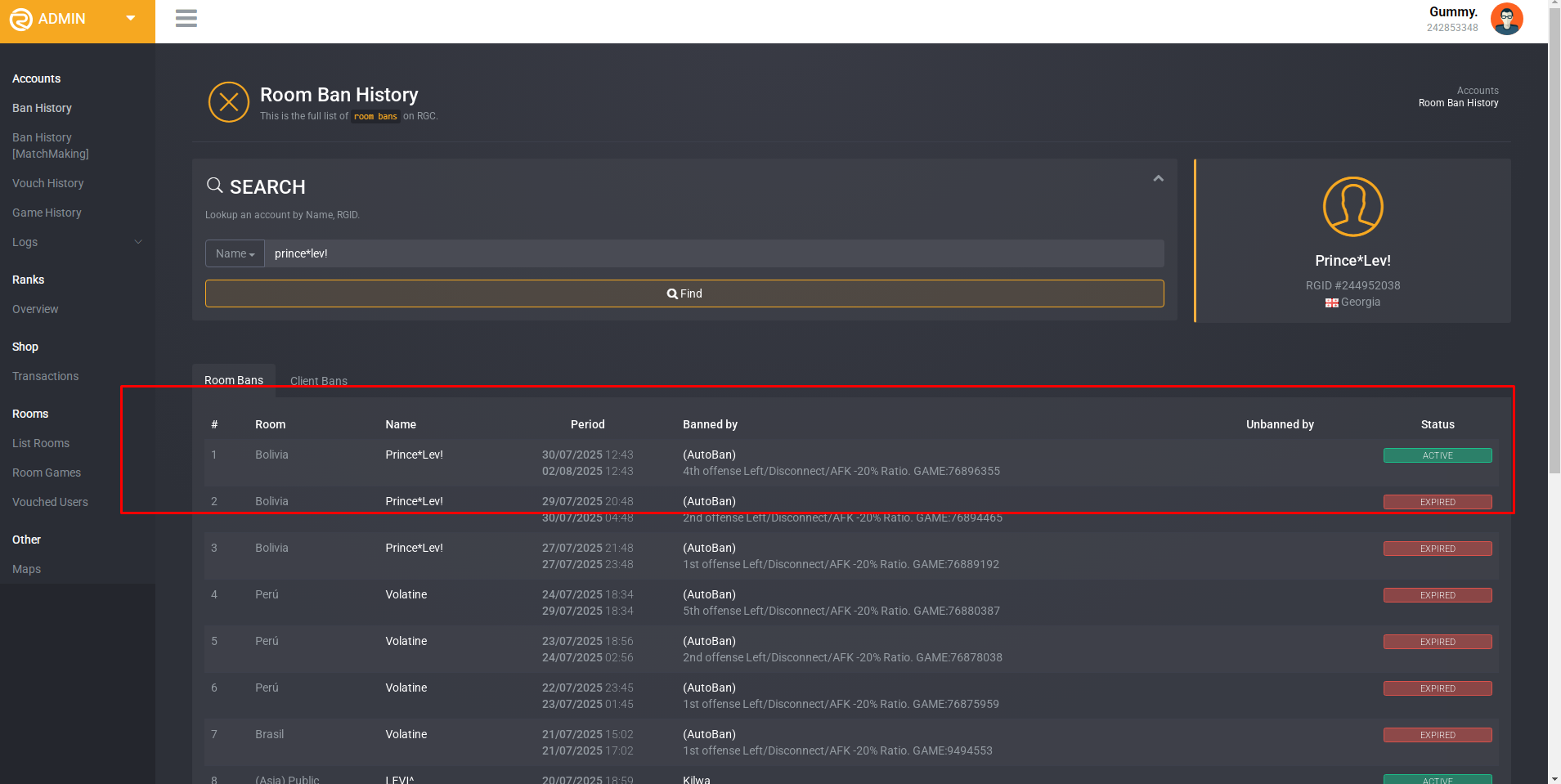Click the Banned by column header
1561x784 pixels.
(711, 424)
